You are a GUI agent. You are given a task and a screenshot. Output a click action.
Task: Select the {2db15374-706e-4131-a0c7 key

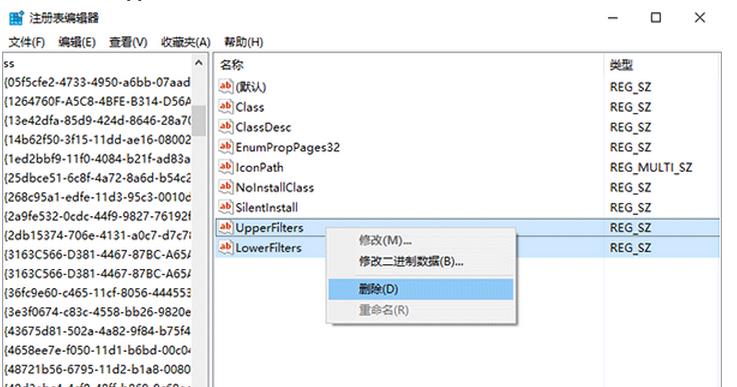click(97, 235)
